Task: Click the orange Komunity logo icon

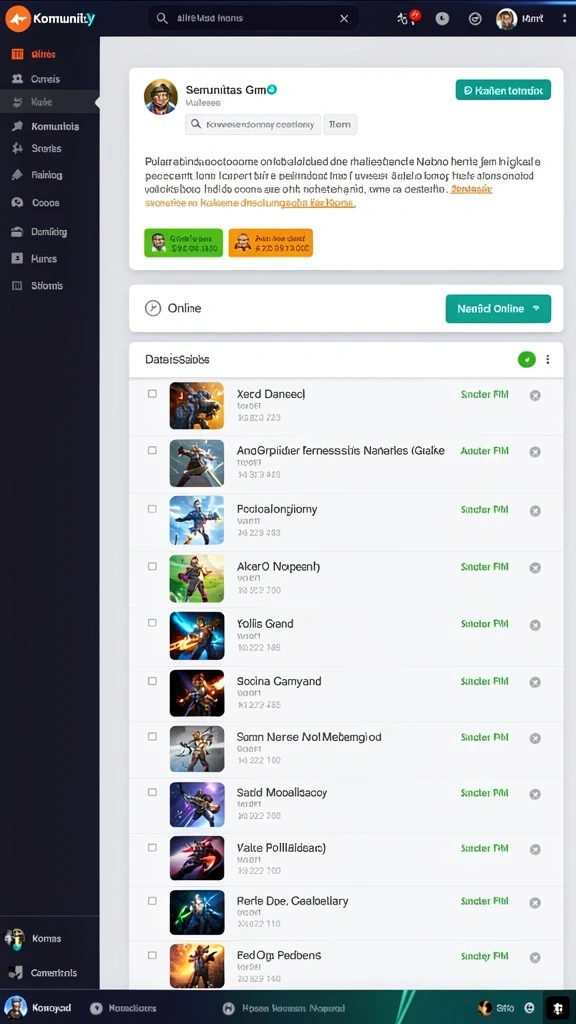Action: [18, 18]
